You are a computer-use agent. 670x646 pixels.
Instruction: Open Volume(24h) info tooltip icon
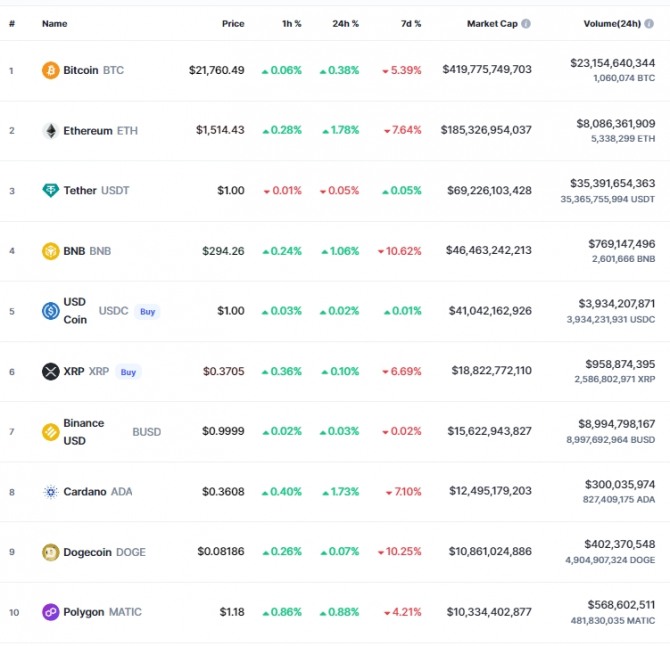(x=649, y=23)
